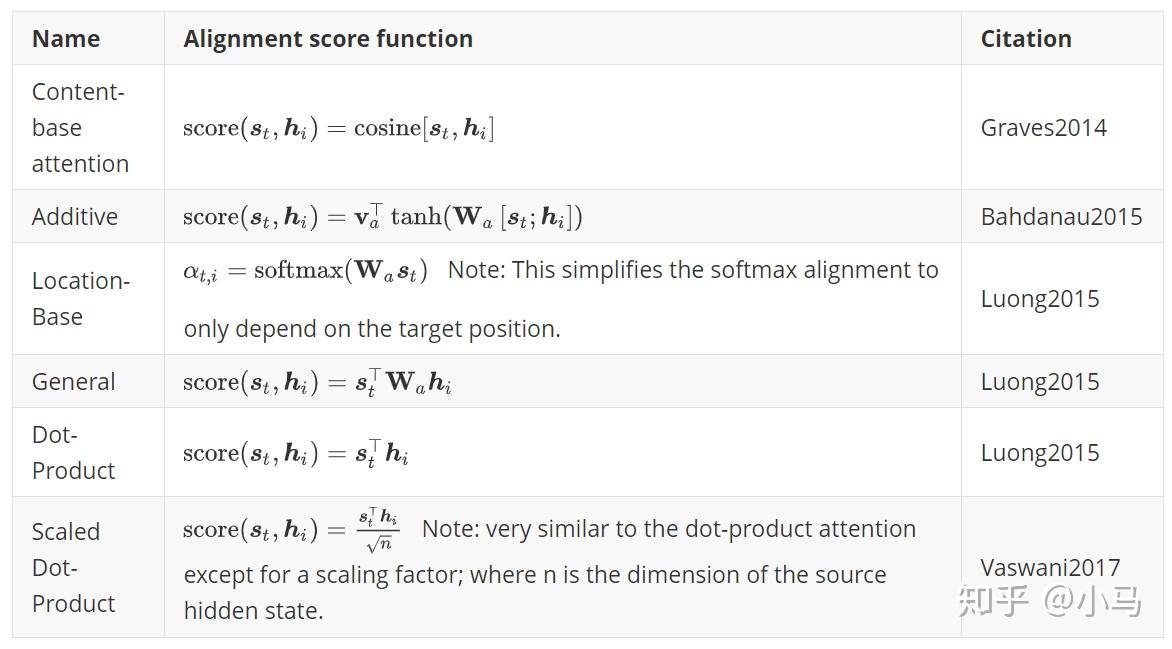
Task: Click the Luong2015 citation in General row
Action: tap(1040, 382)
